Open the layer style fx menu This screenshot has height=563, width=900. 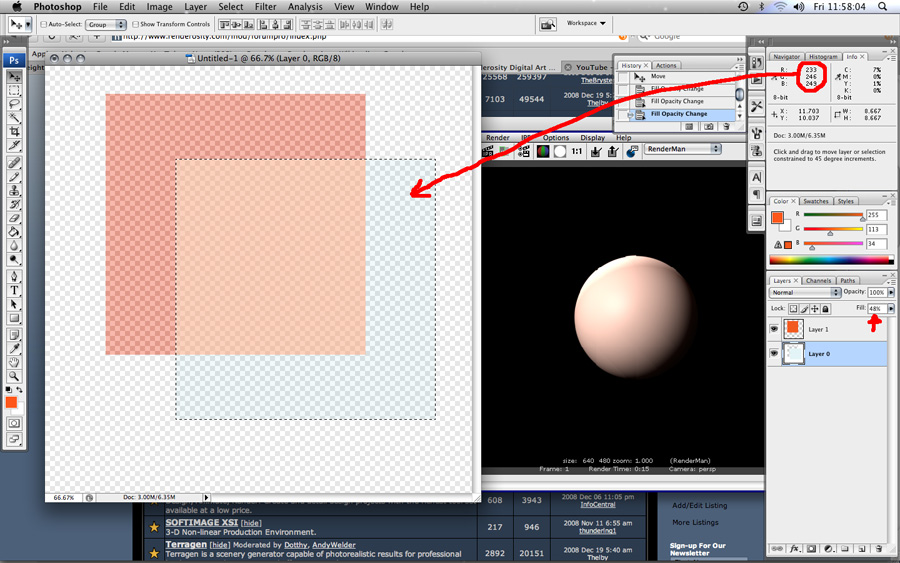(x=796, y=549)
